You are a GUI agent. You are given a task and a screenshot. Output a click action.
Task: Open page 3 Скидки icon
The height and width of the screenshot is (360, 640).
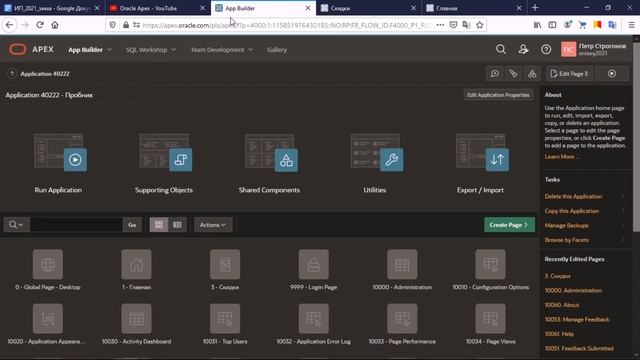coord(225,264)
